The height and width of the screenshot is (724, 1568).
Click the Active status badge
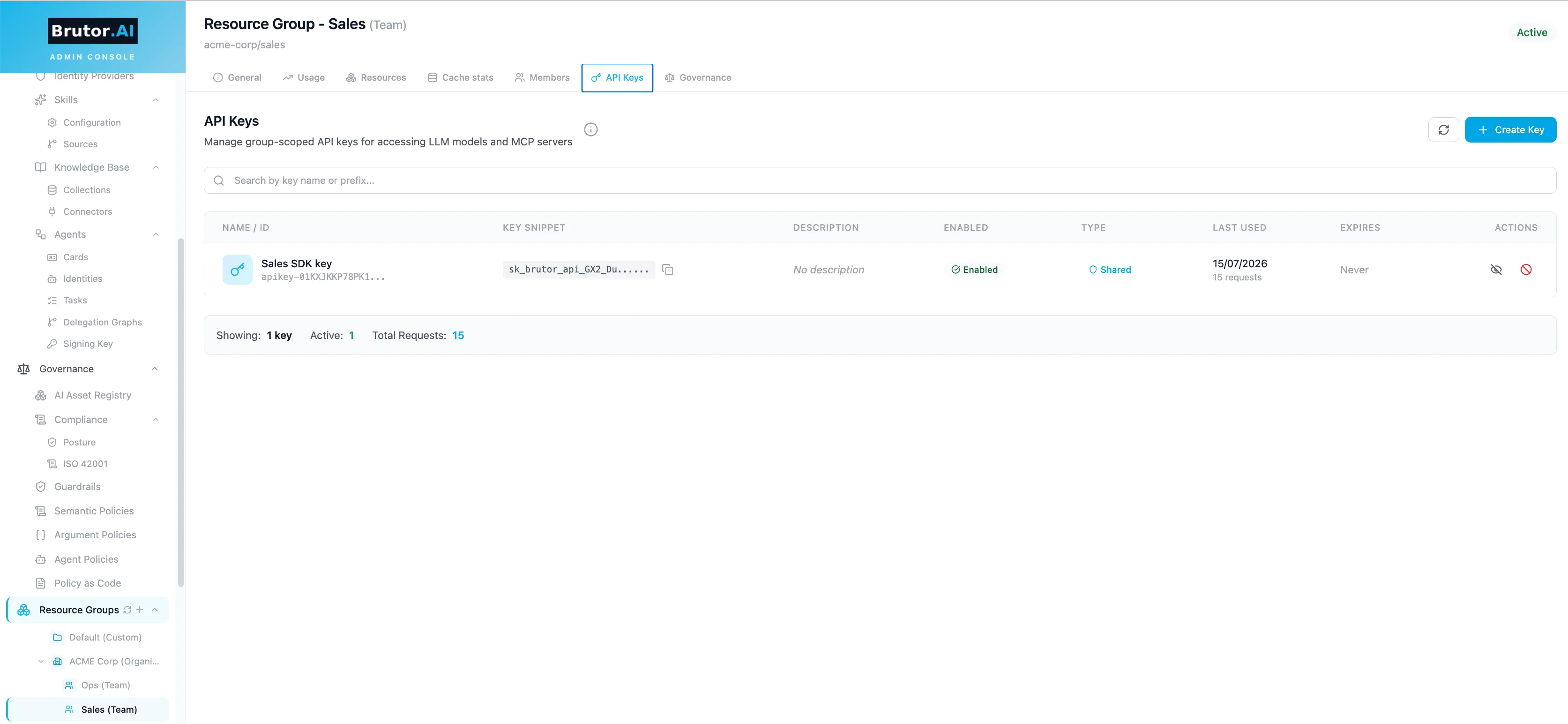click(1531, 33)
